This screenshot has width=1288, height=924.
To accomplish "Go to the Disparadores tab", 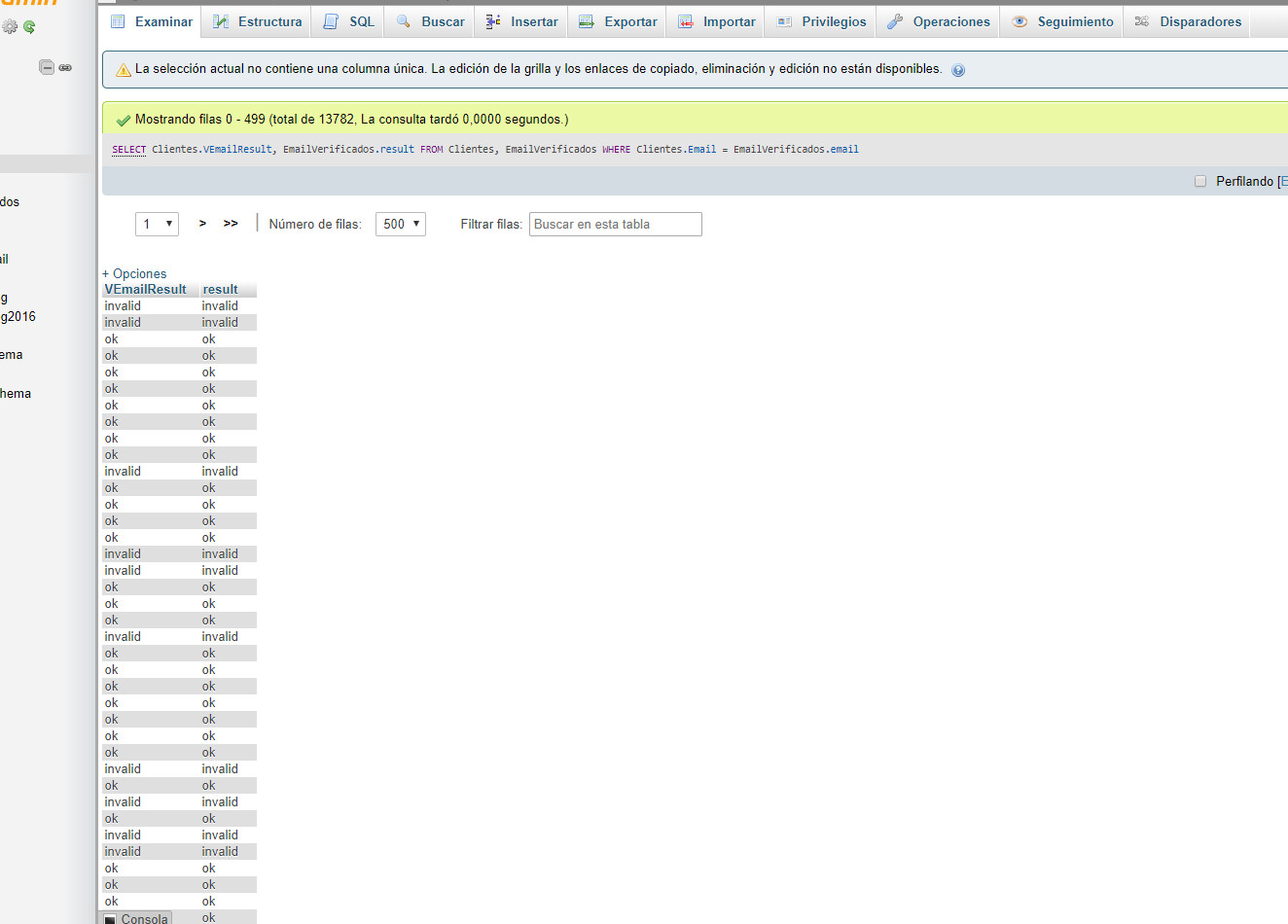I will point(1188,21).
